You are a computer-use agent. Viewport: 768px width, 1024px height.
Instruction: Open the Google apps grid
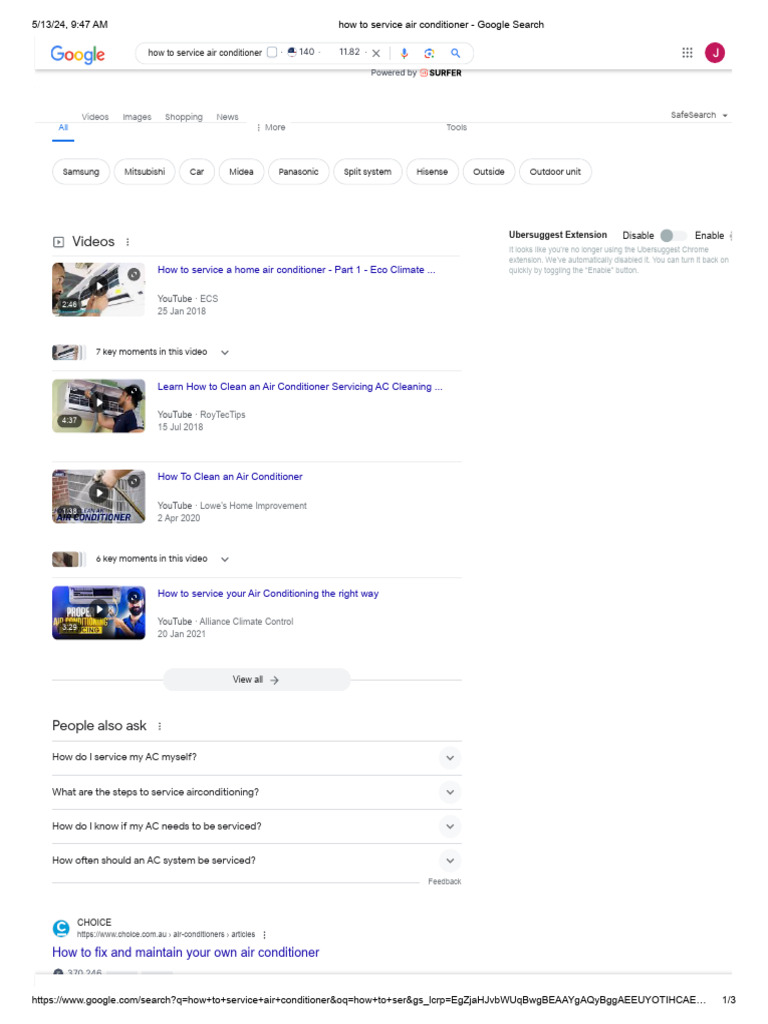pos(687,52)
